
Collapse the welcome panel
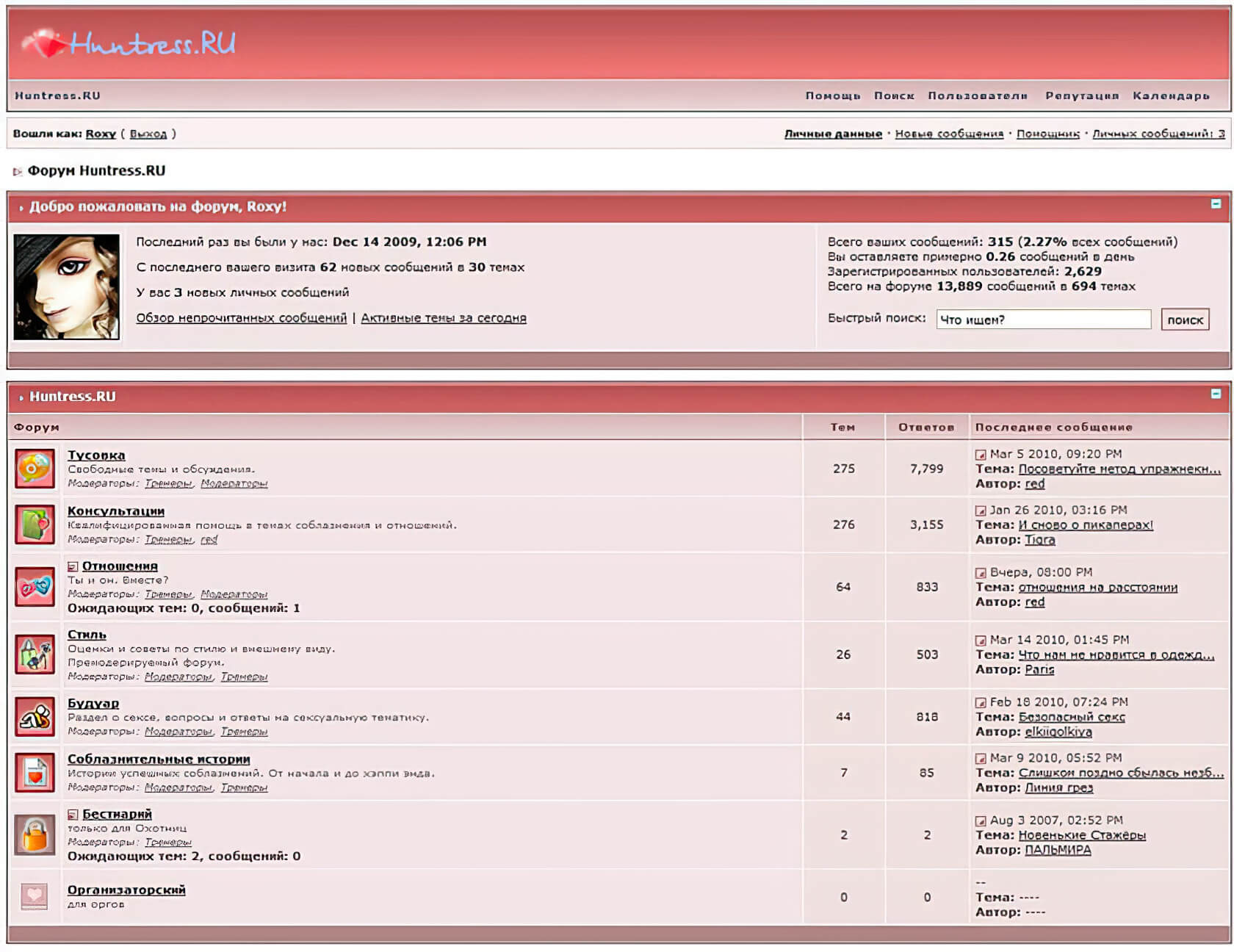tap(1216, 204)
